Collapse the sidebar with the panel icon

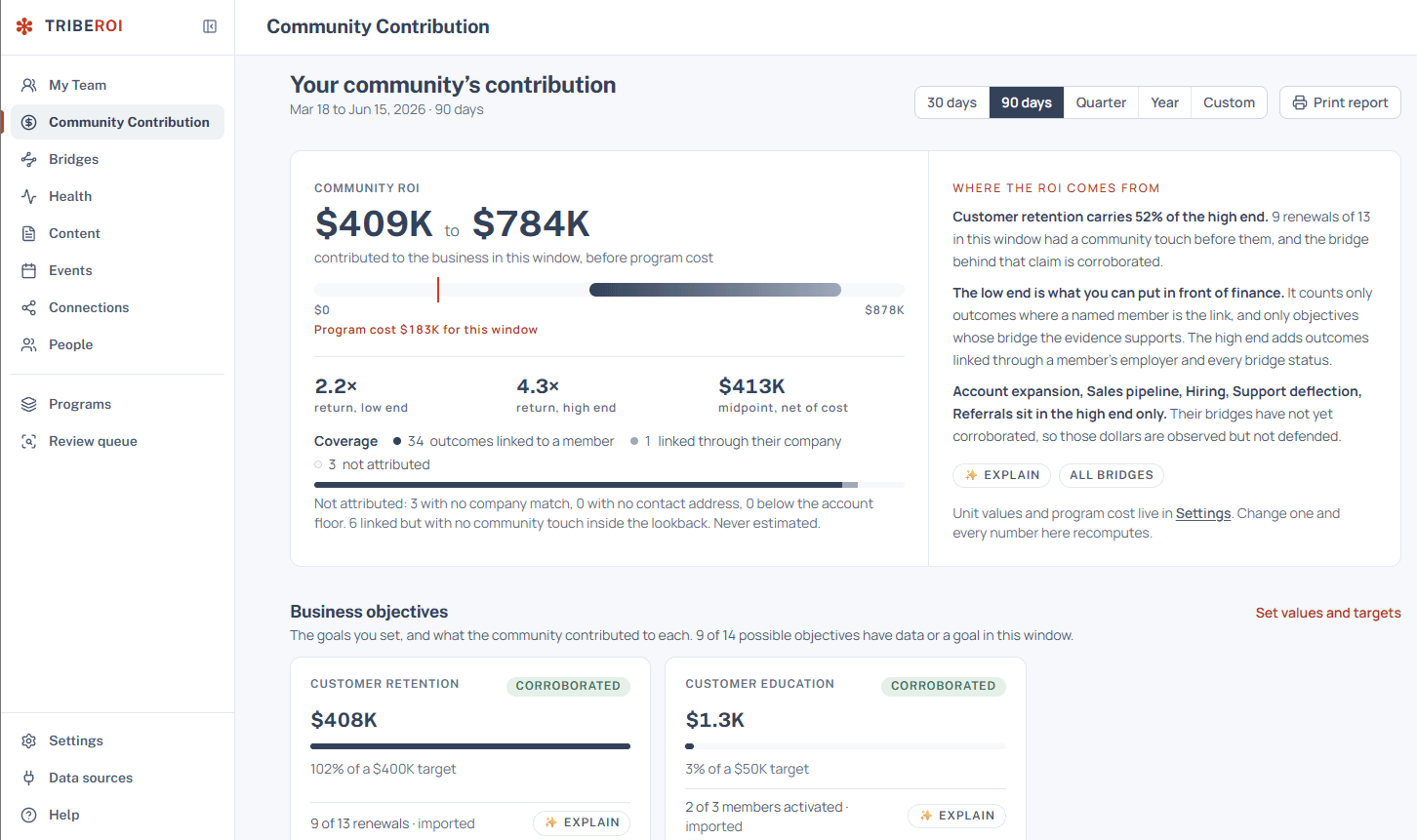210,26
